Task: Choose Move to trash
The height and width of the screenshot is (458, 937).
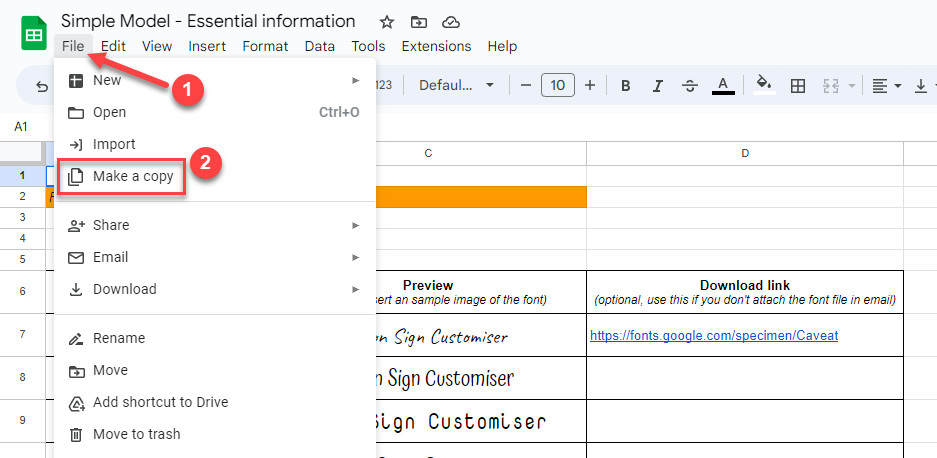Action: click(136, 434)
